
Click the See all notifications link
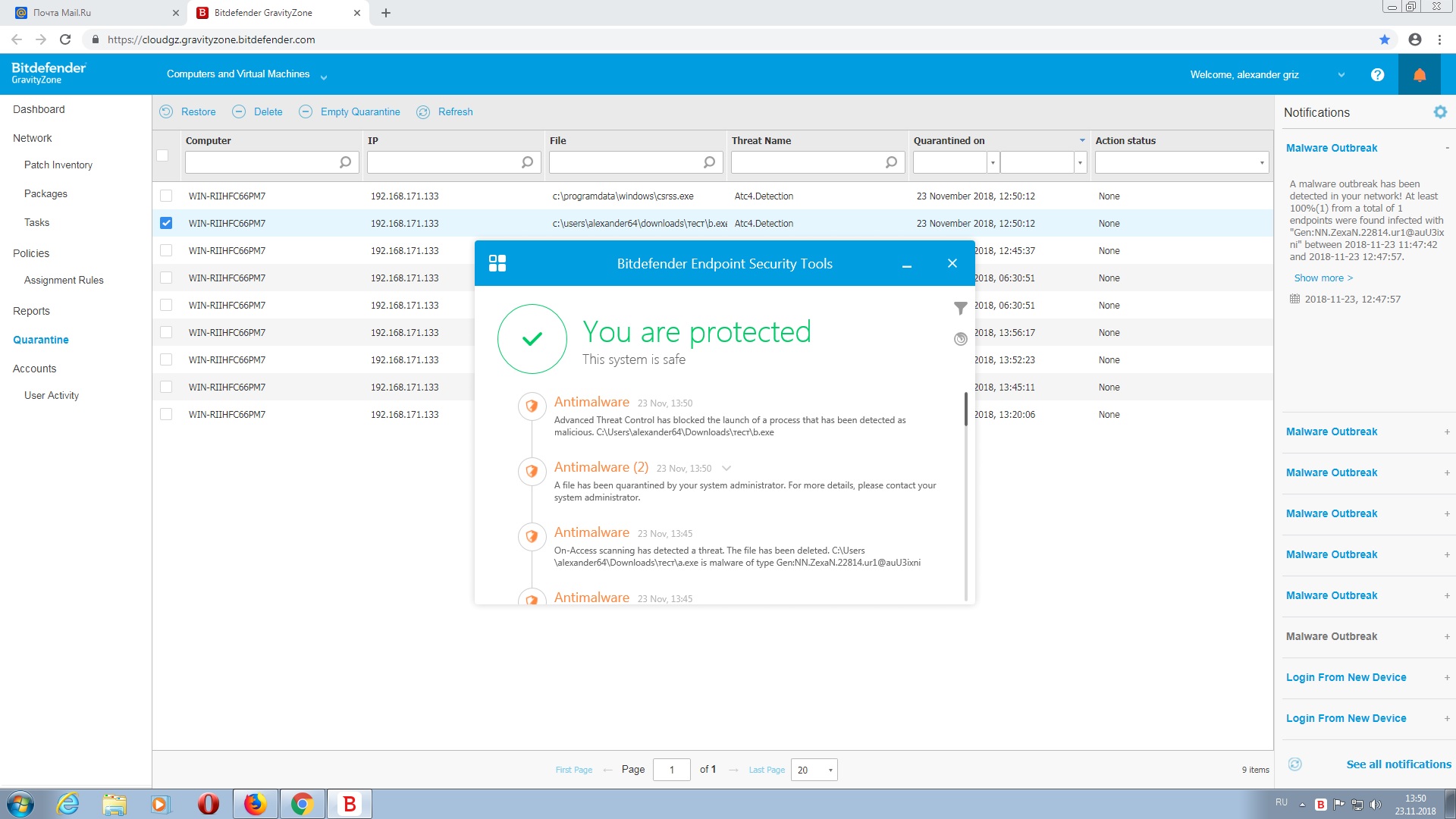click(x=1398, y=764)
